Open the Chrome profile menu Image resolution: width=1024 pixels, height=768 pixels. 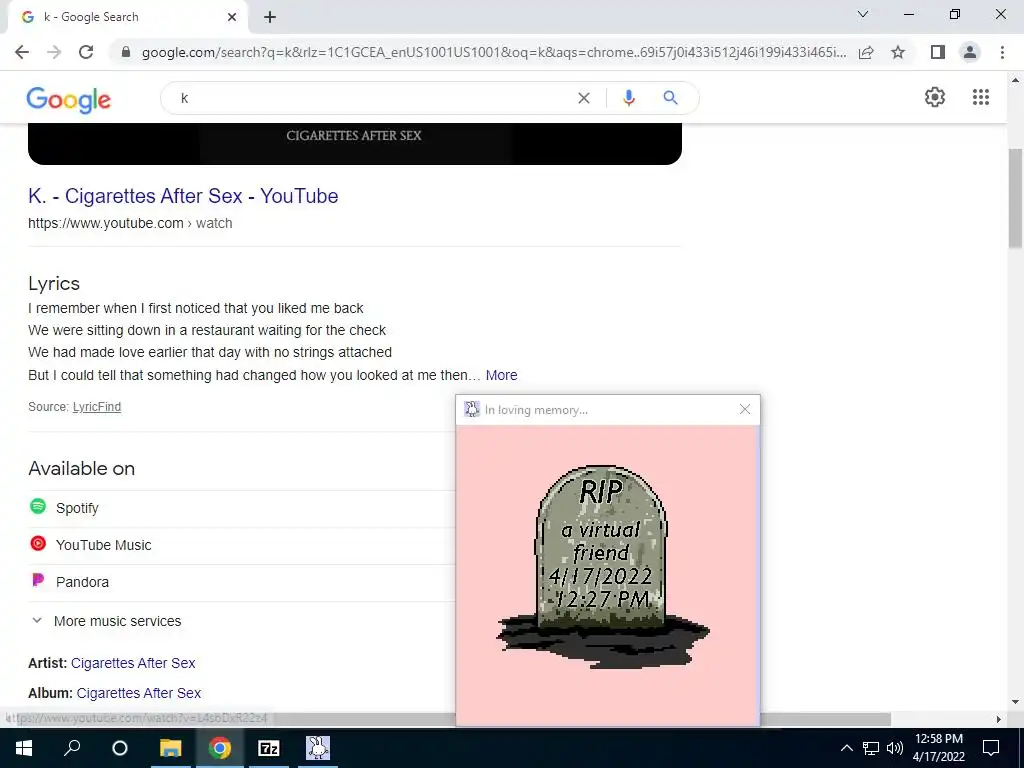point(970,52)
